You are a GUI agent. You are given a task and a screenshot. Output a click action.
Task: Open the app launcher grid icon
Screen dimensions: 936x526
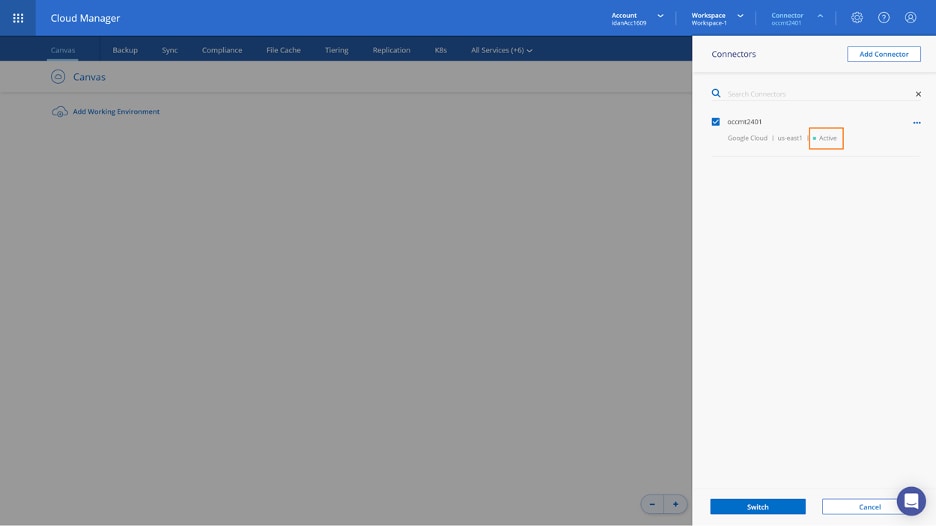tap(18, 18)
